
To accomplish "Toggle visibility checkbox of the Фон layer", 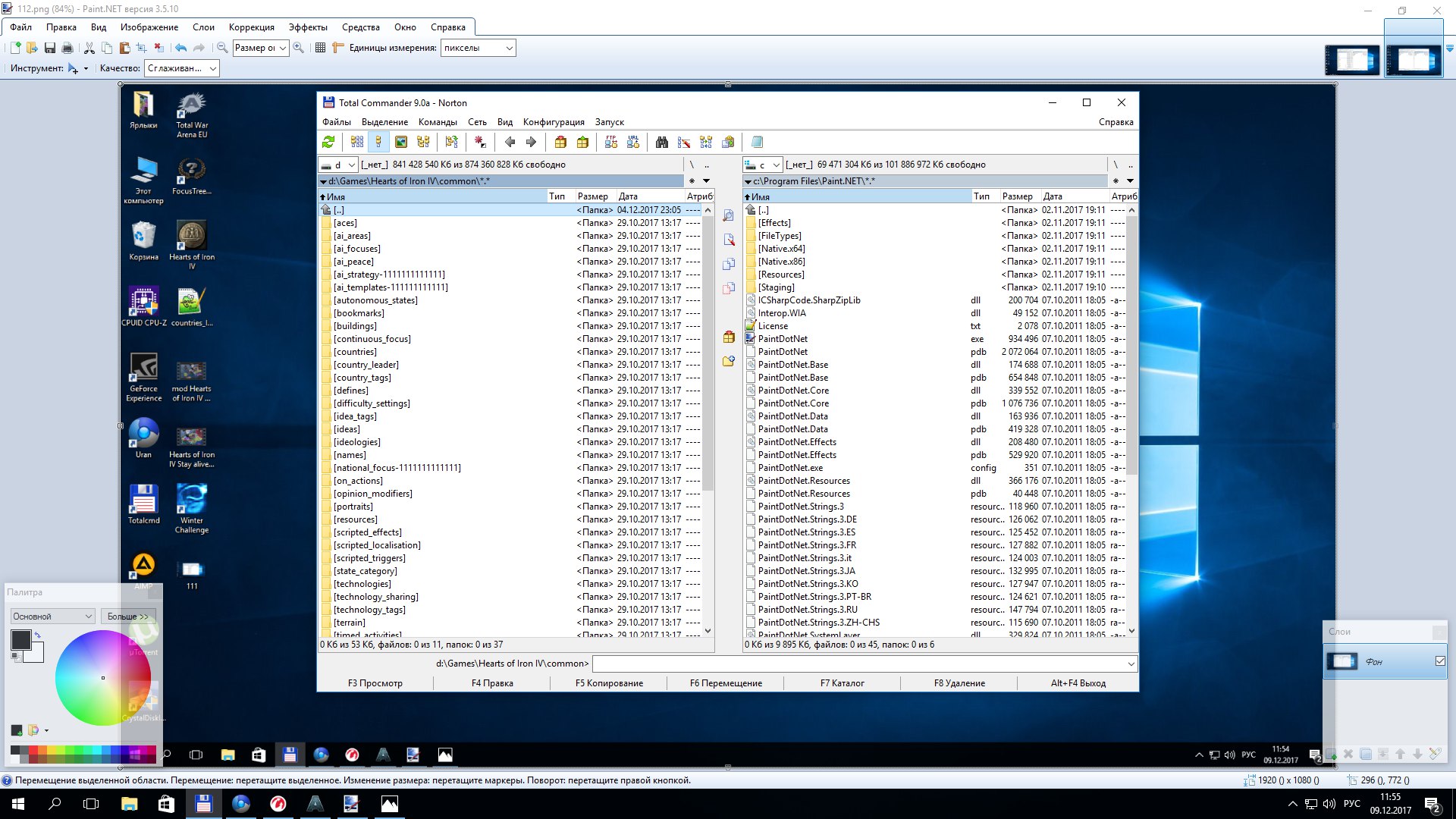I will [x=1440, y=661].
